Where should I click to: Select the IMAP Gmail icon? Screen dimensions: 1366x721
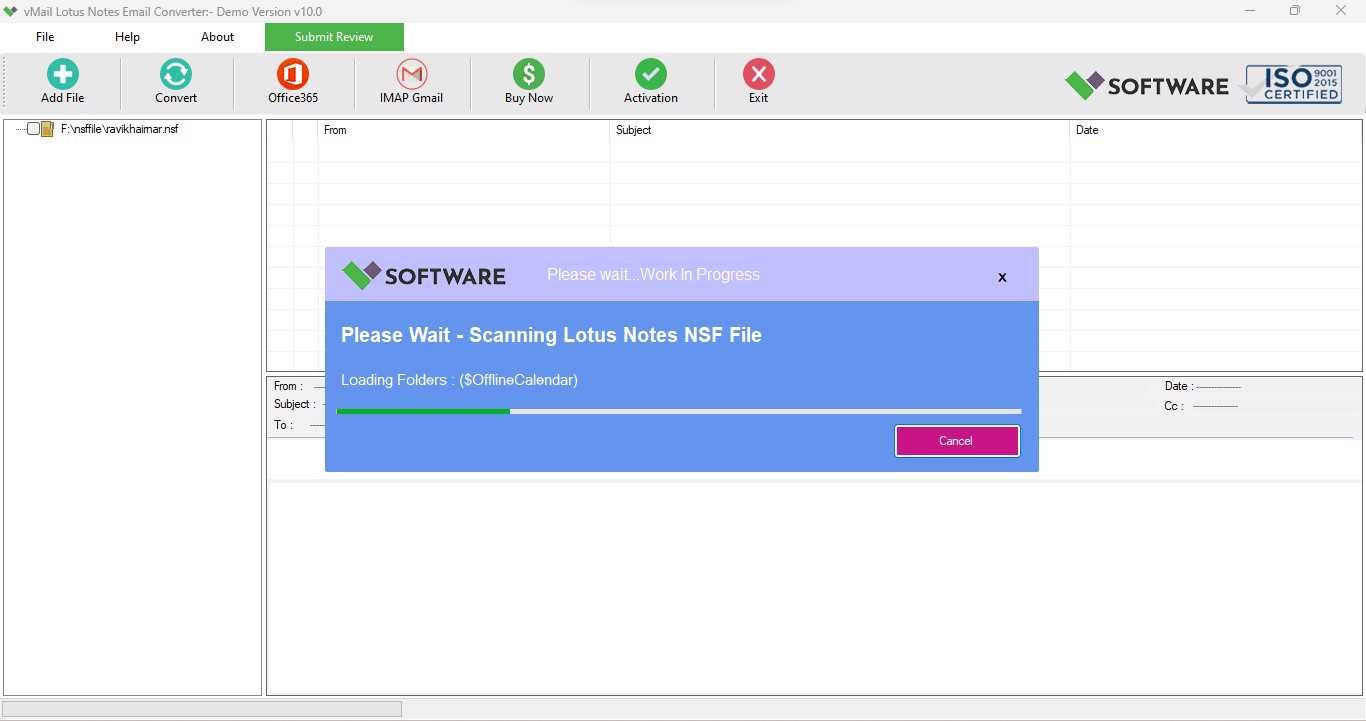(x=412, y=74)
